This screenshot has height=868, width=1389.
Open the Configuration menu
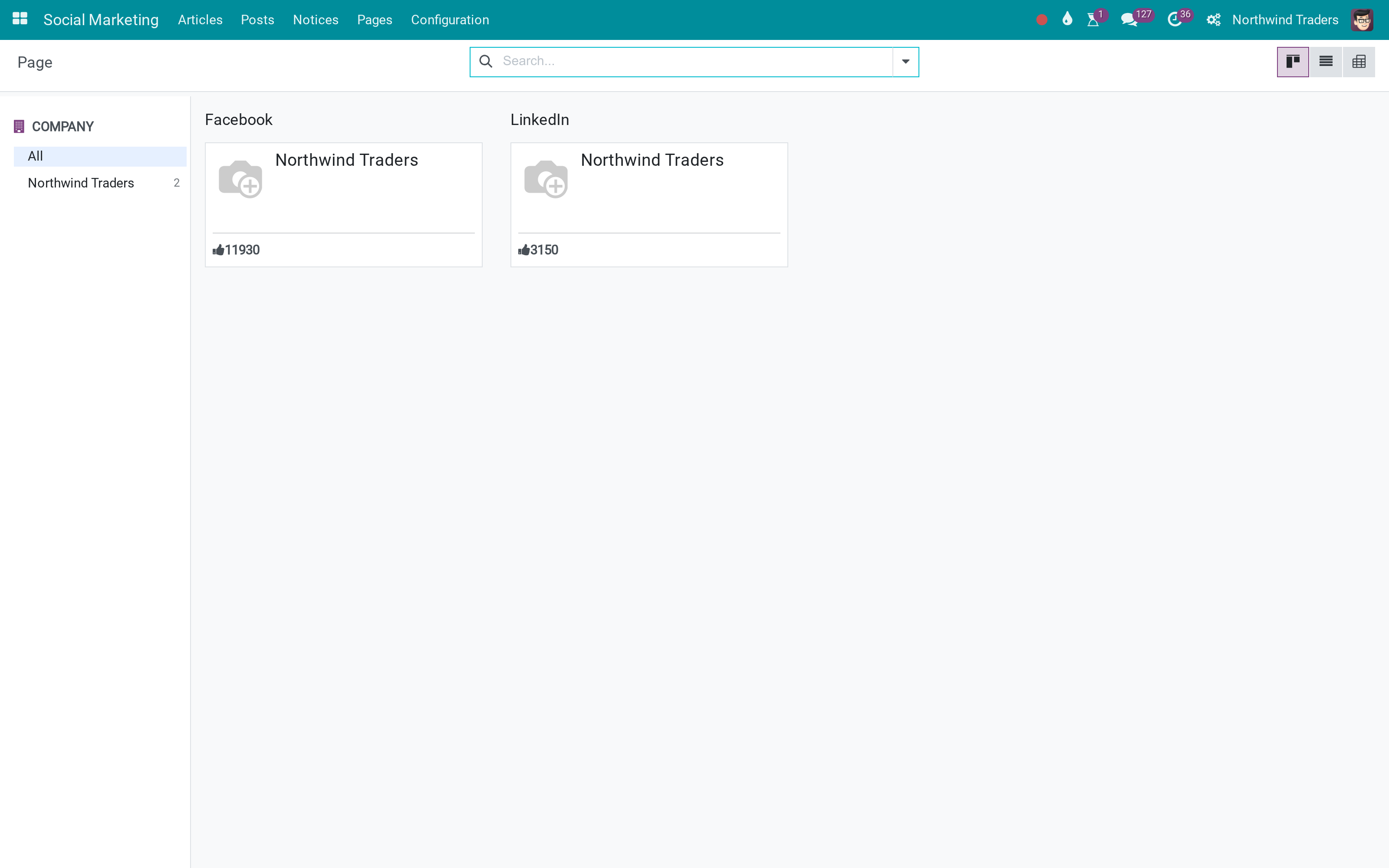[x=450, y=20]
